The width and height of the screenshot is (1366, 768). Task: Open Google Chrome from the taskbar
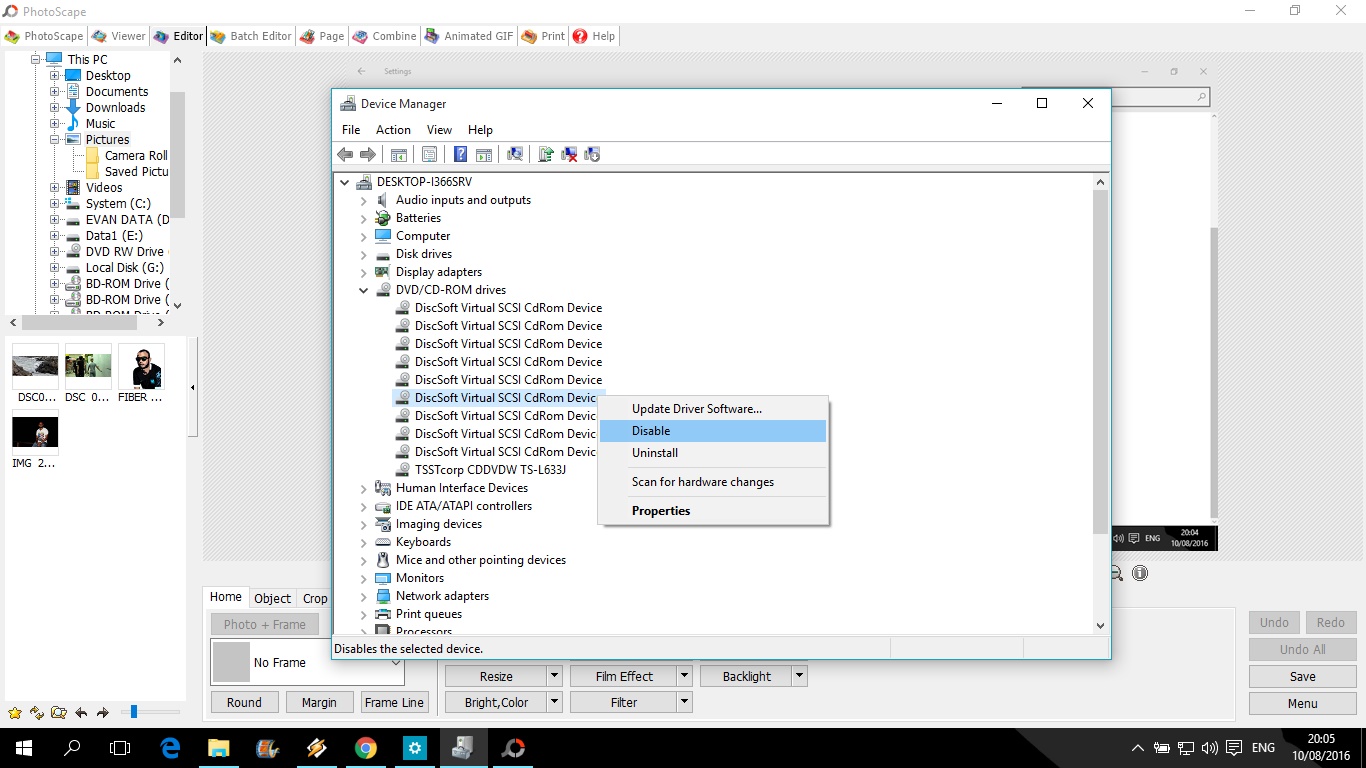click(366, 747)
